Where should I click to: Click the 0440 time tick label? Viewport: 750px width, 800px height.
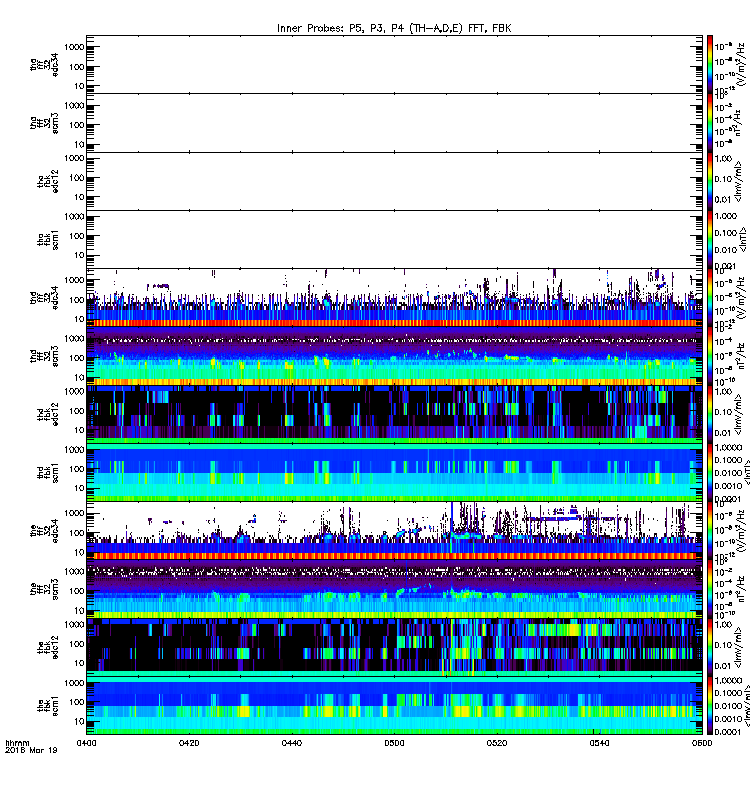pos(292,743)
